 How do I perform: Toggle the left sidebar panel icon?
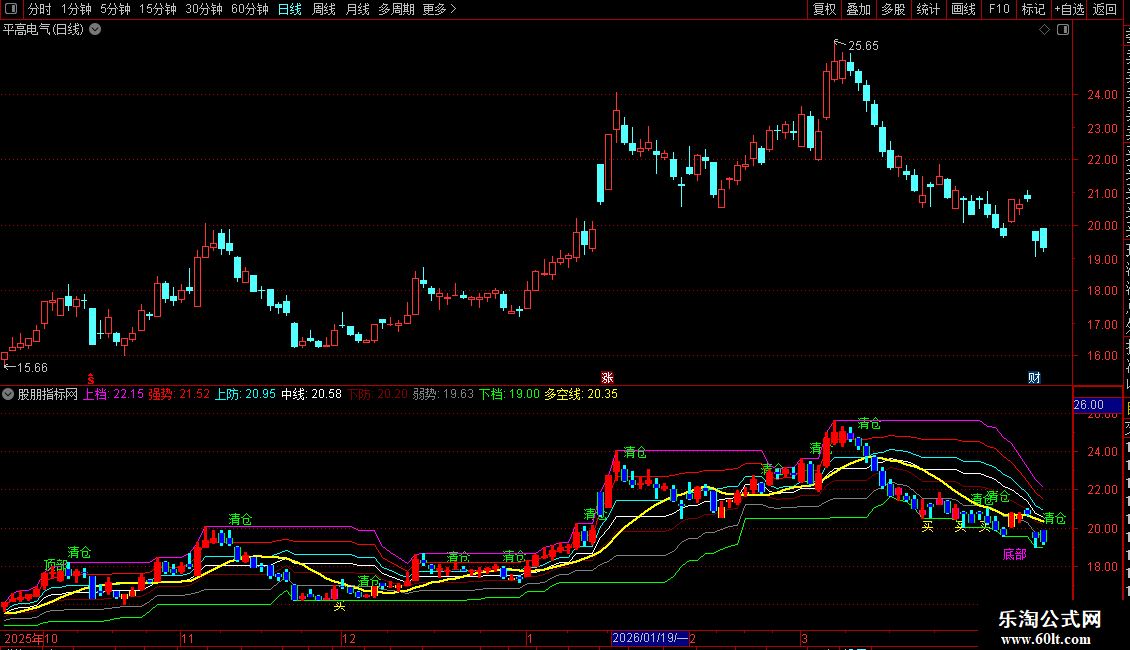(x=11, y=9)
